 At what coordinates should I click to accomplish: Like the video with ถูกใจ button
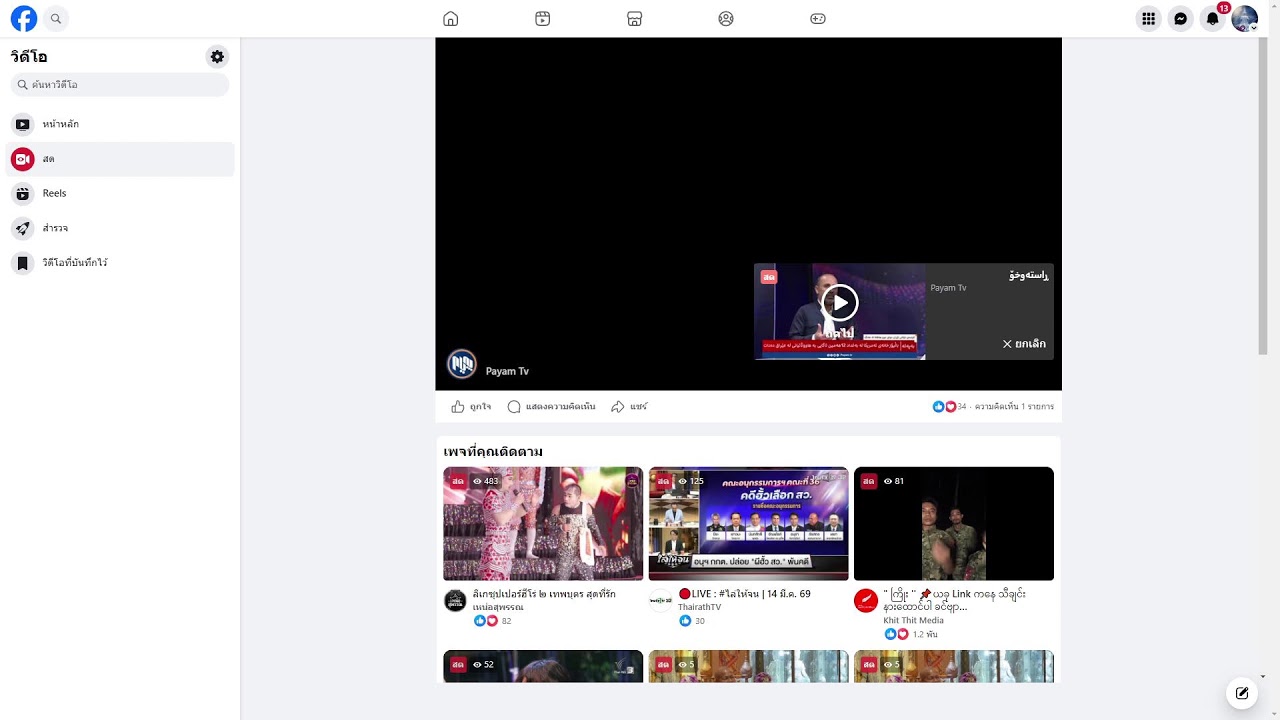(x=471, y=407)
